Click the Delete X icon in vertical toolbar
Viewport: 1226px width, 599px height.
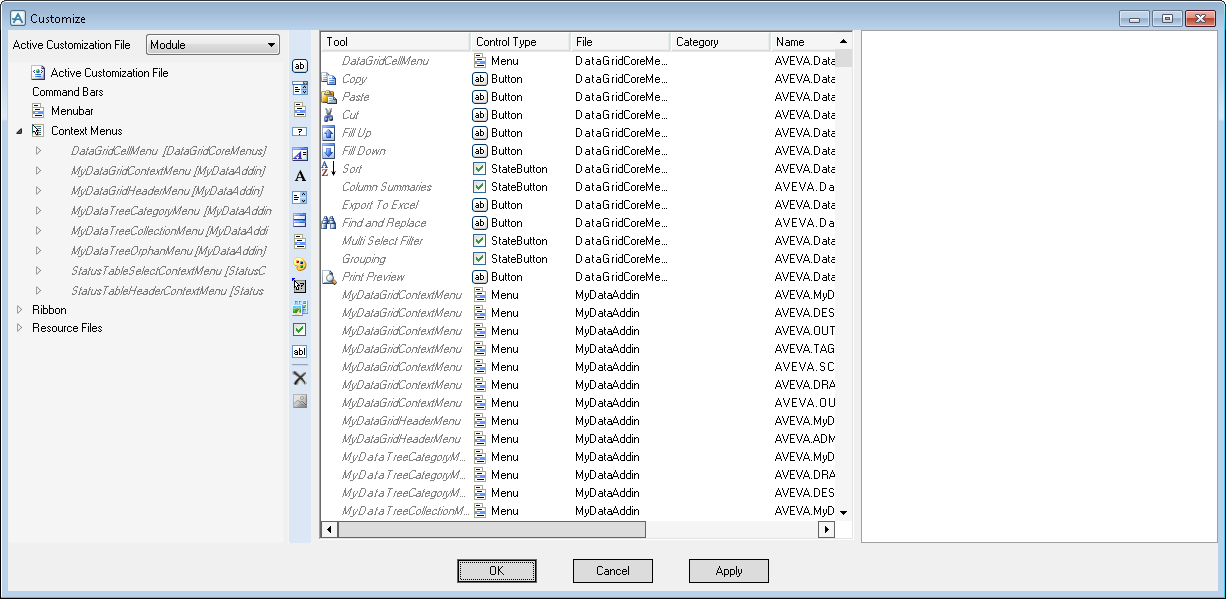(x=299, y=378)
